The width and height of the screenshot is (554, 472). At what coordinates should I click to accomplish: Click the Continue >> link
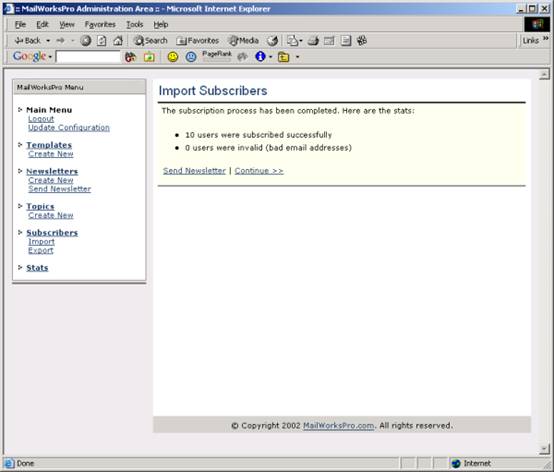[259, 171]
